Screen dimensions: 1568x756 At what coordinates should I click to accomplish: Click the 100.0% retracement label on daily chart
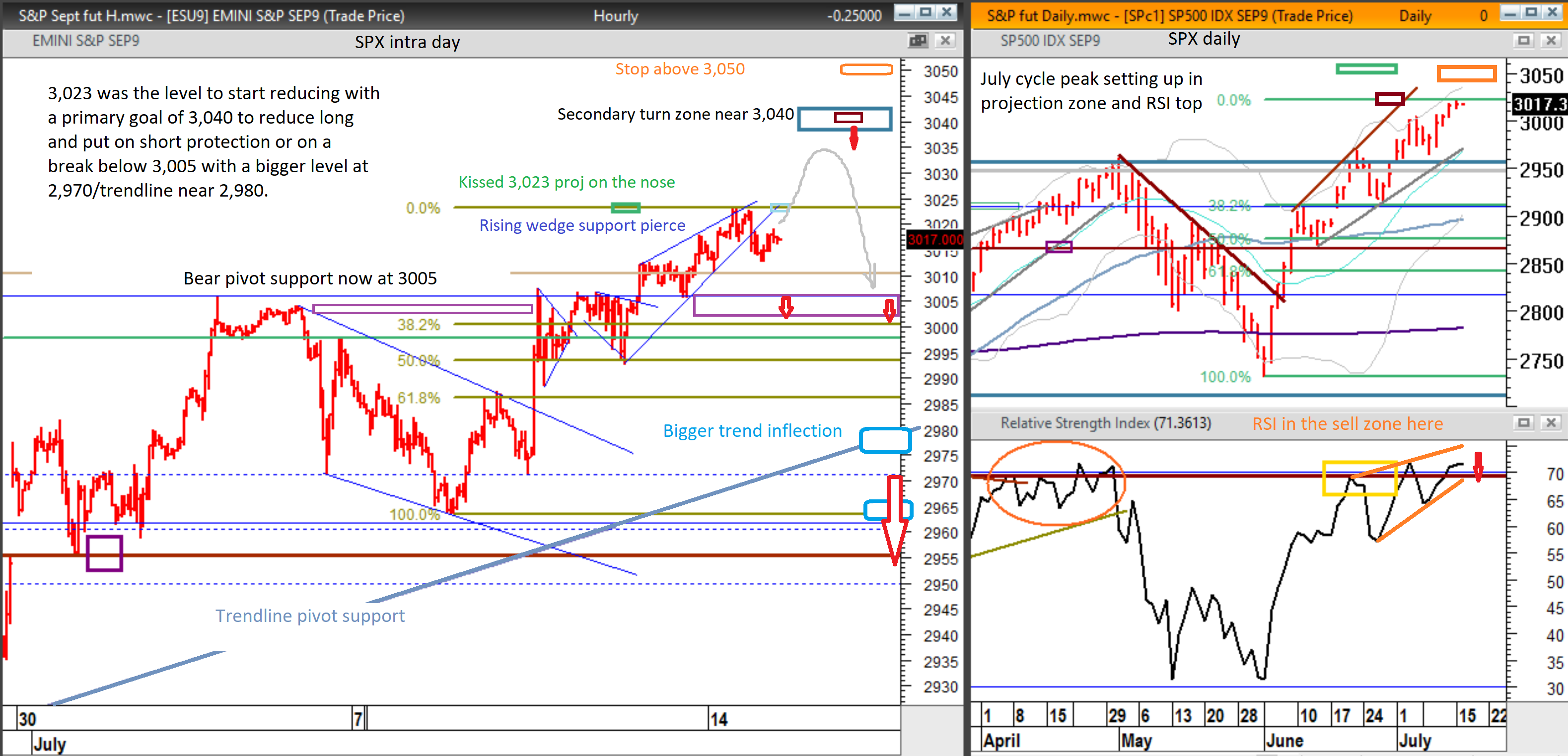click(1225, 377)
